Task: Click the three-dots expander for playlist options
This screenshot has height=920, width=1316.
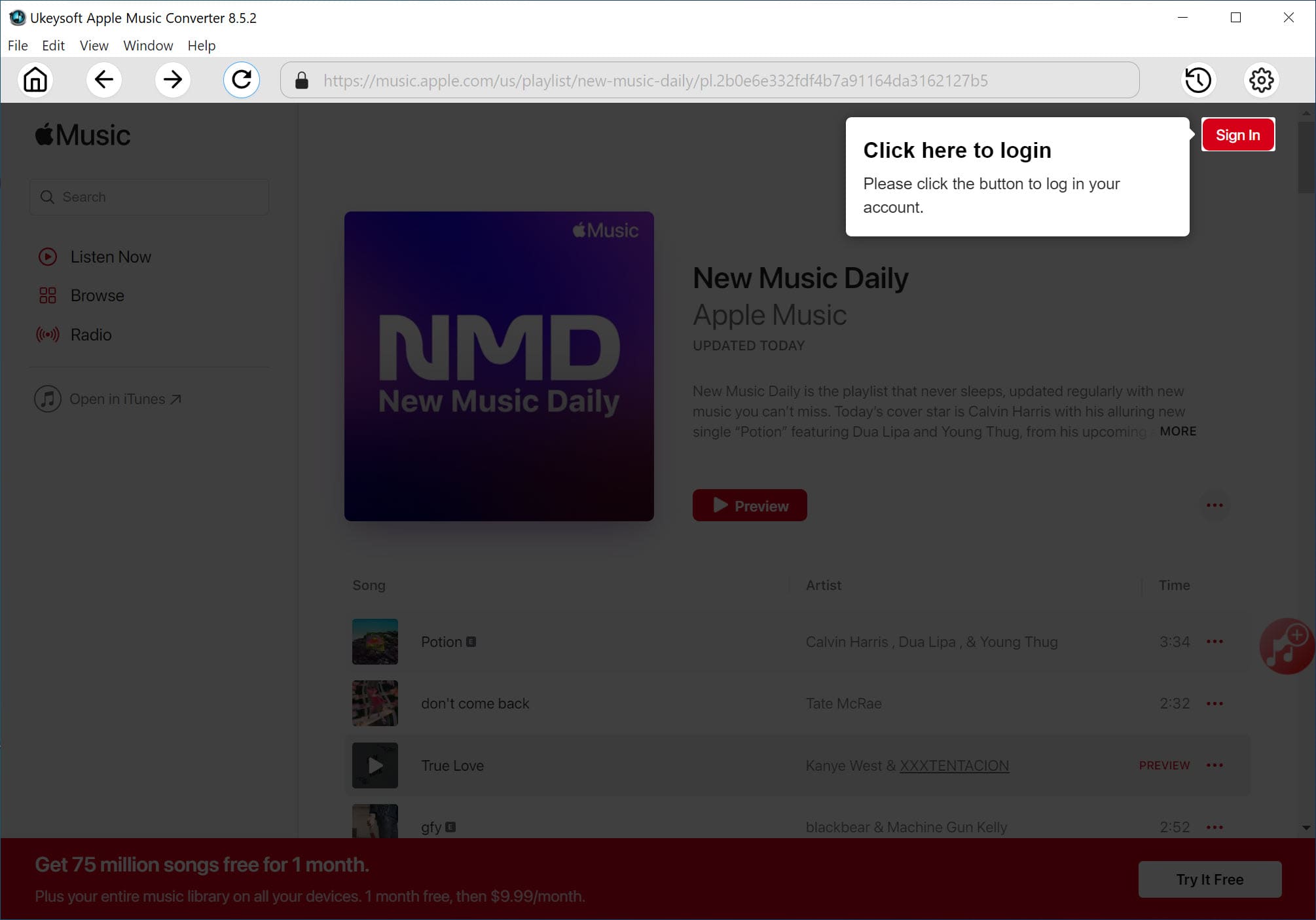Action: tap(1215, 504)
